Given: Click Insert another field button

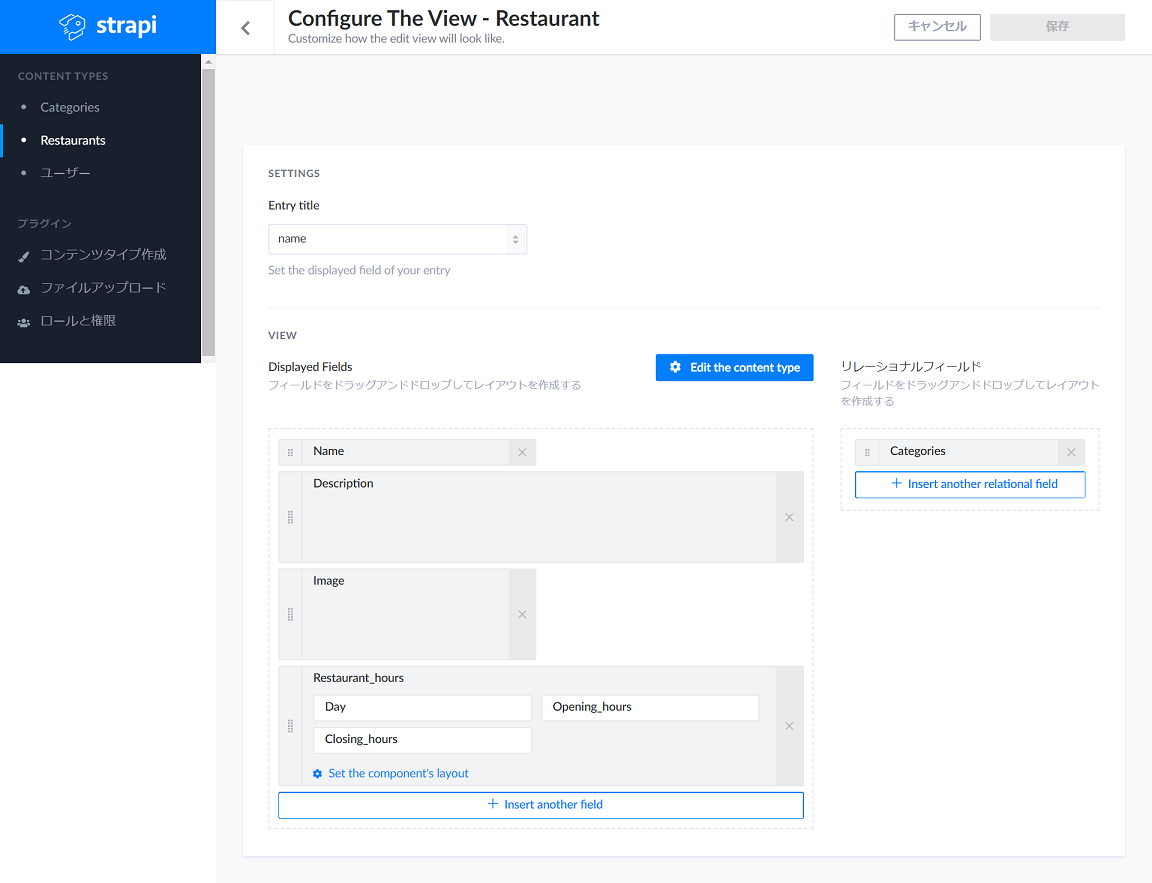Looking at the screenshot, I should click(x=541, y=805).
